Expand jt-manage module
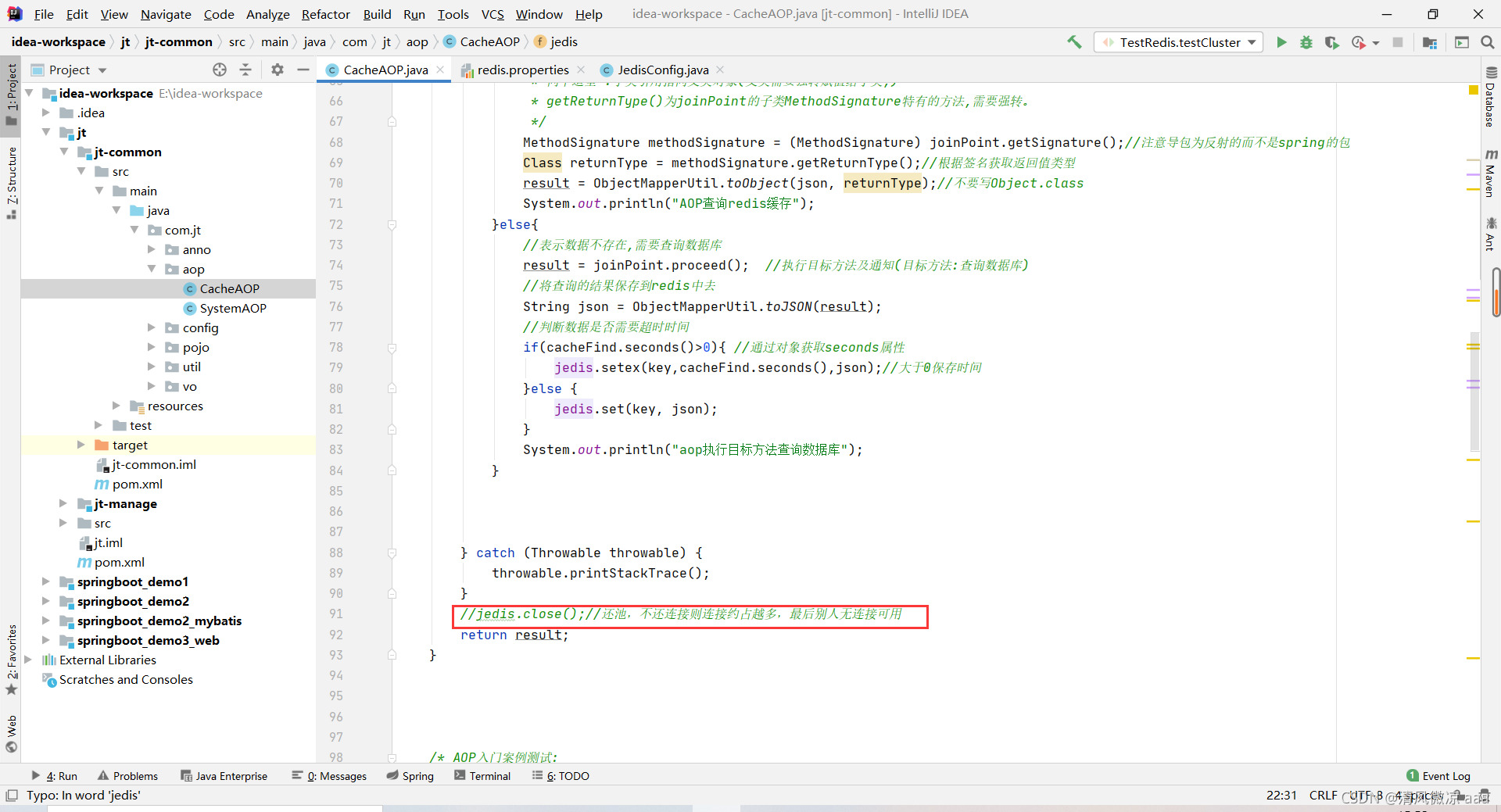Image resolution: width=1501 pixels, height=812 pixels. click(x=63, y=503)
